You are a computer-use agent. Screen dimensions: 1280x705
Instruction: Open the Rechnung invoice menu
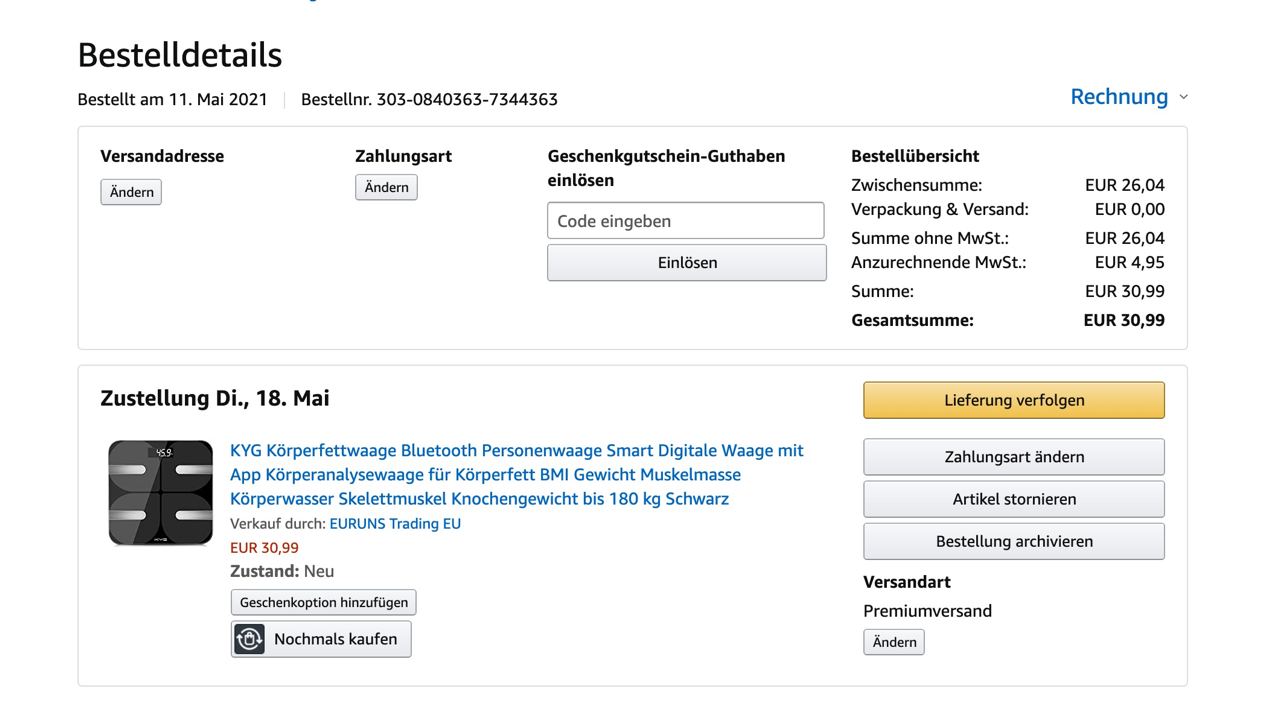tap(1118, 97)
